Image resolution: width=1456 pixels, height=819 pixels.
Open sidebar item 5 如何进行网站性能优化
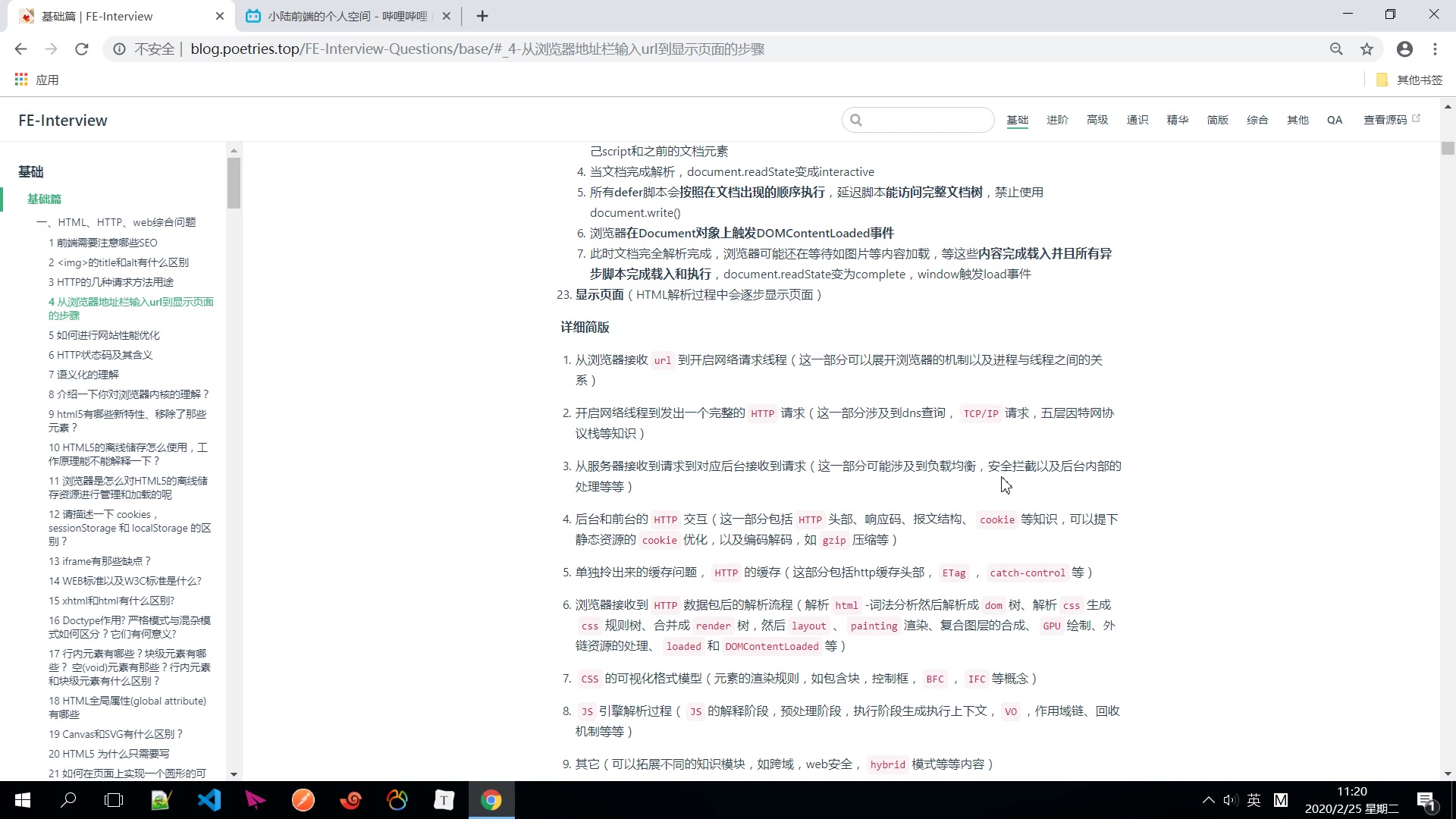click(104, 335)
